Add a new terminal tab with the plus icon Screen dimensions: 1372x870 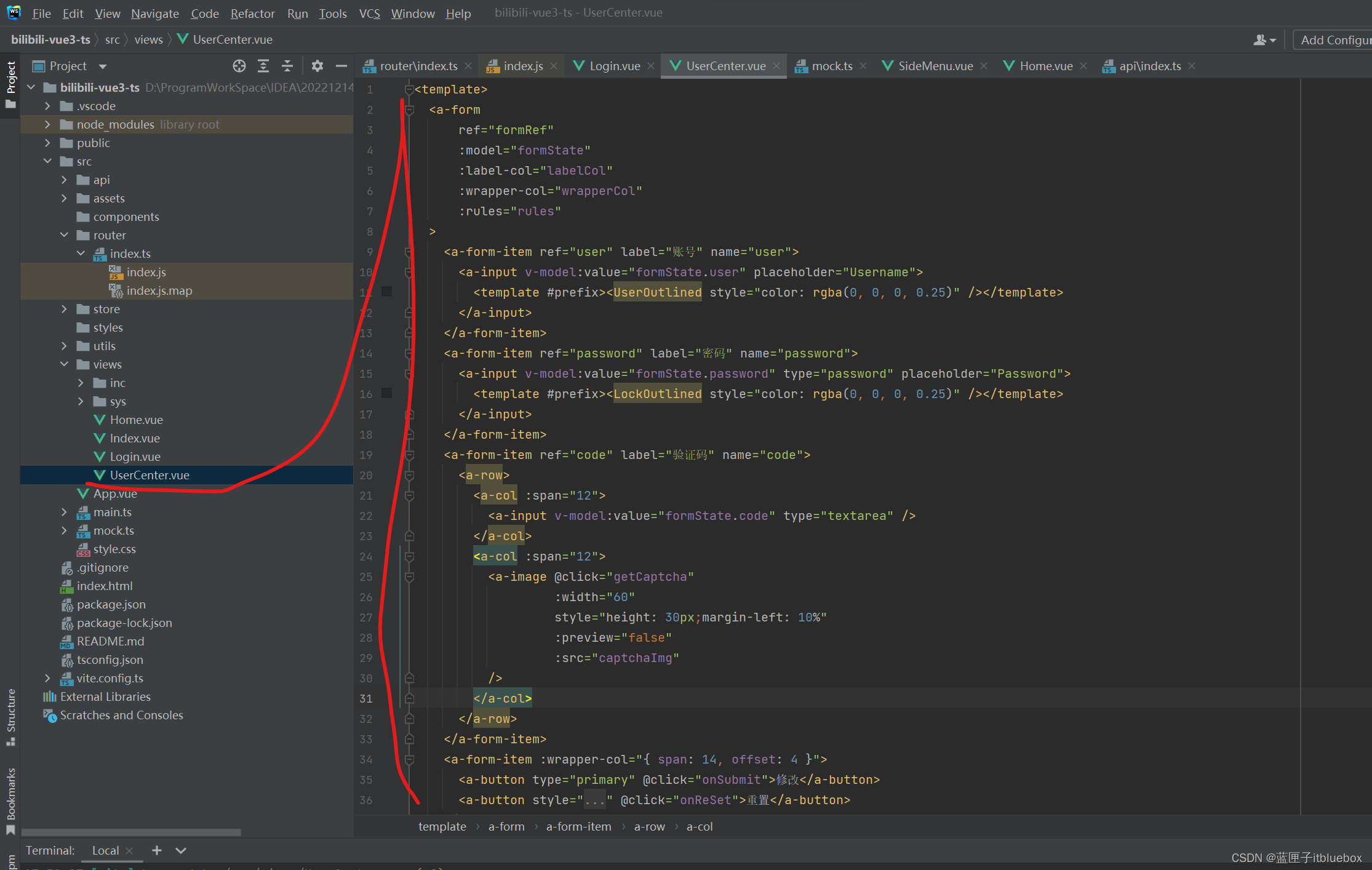click(157, 850)
